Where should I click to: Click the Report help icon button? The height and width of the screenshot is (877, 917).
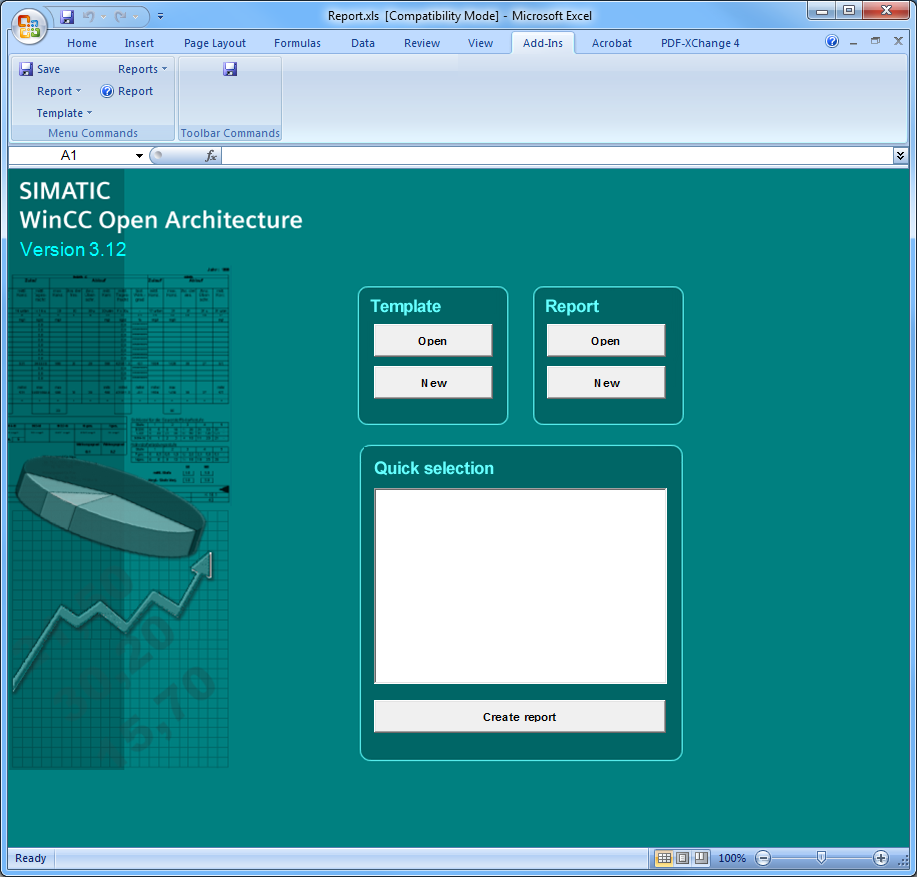tap(127, 91)
